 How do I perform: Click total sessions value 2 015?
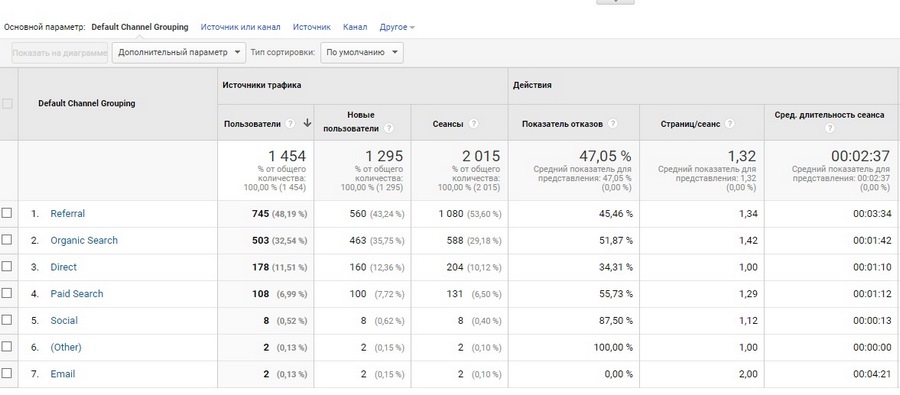481,156
